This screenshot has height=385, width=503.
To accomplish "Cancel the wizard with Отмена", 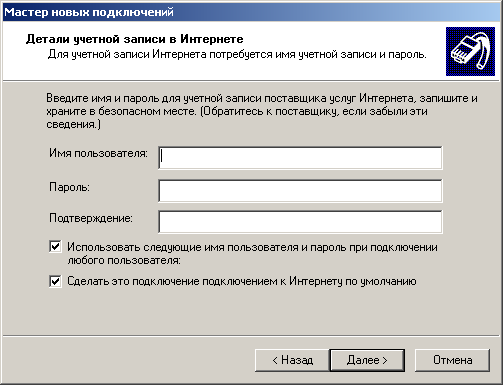I will [x=453, y=360].
